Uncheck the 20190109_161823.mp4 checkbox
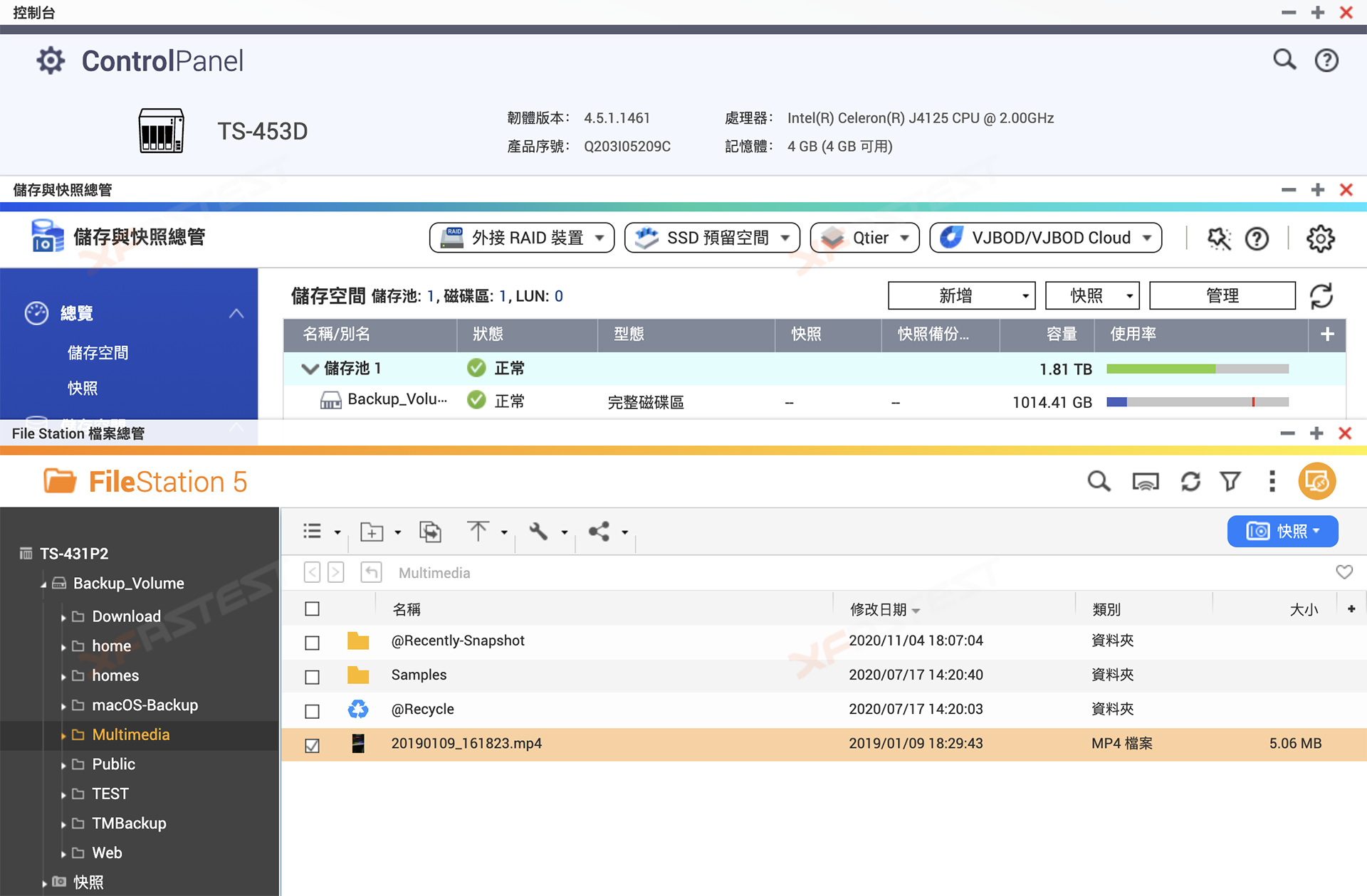 (312, 745)
